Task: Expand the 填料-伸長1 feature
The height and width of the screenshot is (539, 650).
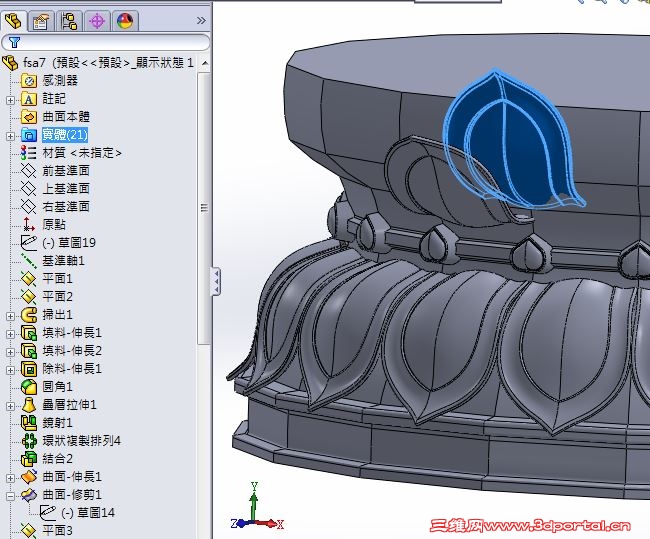Action: [x=10, y=334]
